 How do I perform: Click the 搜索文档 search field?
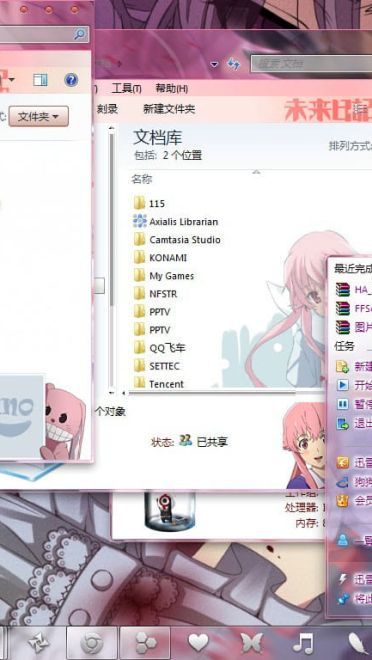click(311, 64)
